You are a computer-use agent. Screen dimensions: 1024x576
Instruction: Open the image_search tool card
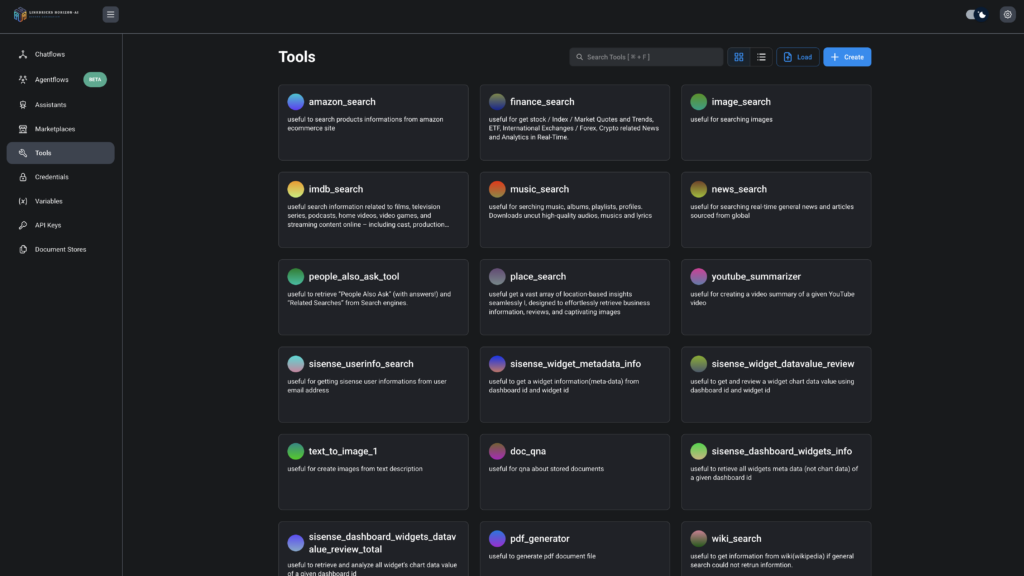(776, 122)
